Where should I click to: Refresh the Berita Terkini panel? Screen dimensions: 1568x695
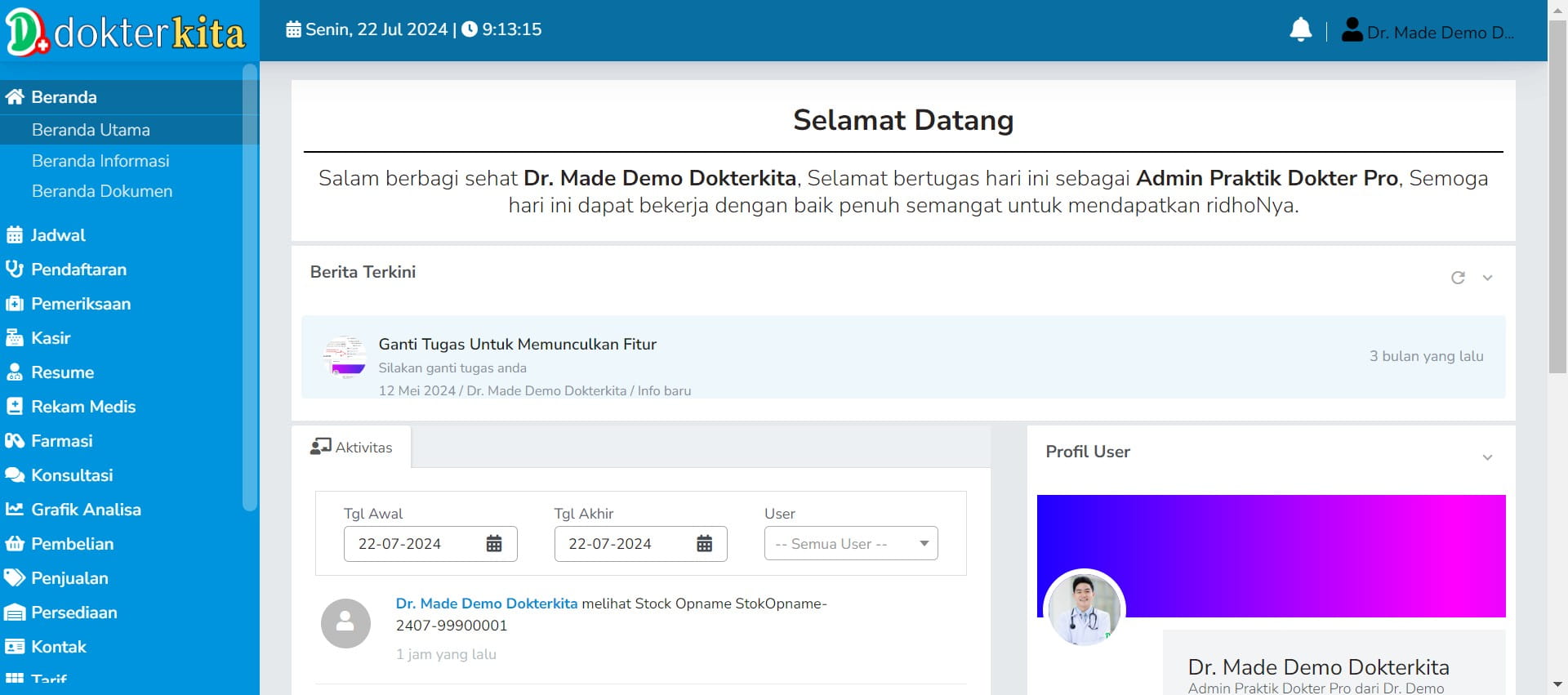tap(1458, 278)
